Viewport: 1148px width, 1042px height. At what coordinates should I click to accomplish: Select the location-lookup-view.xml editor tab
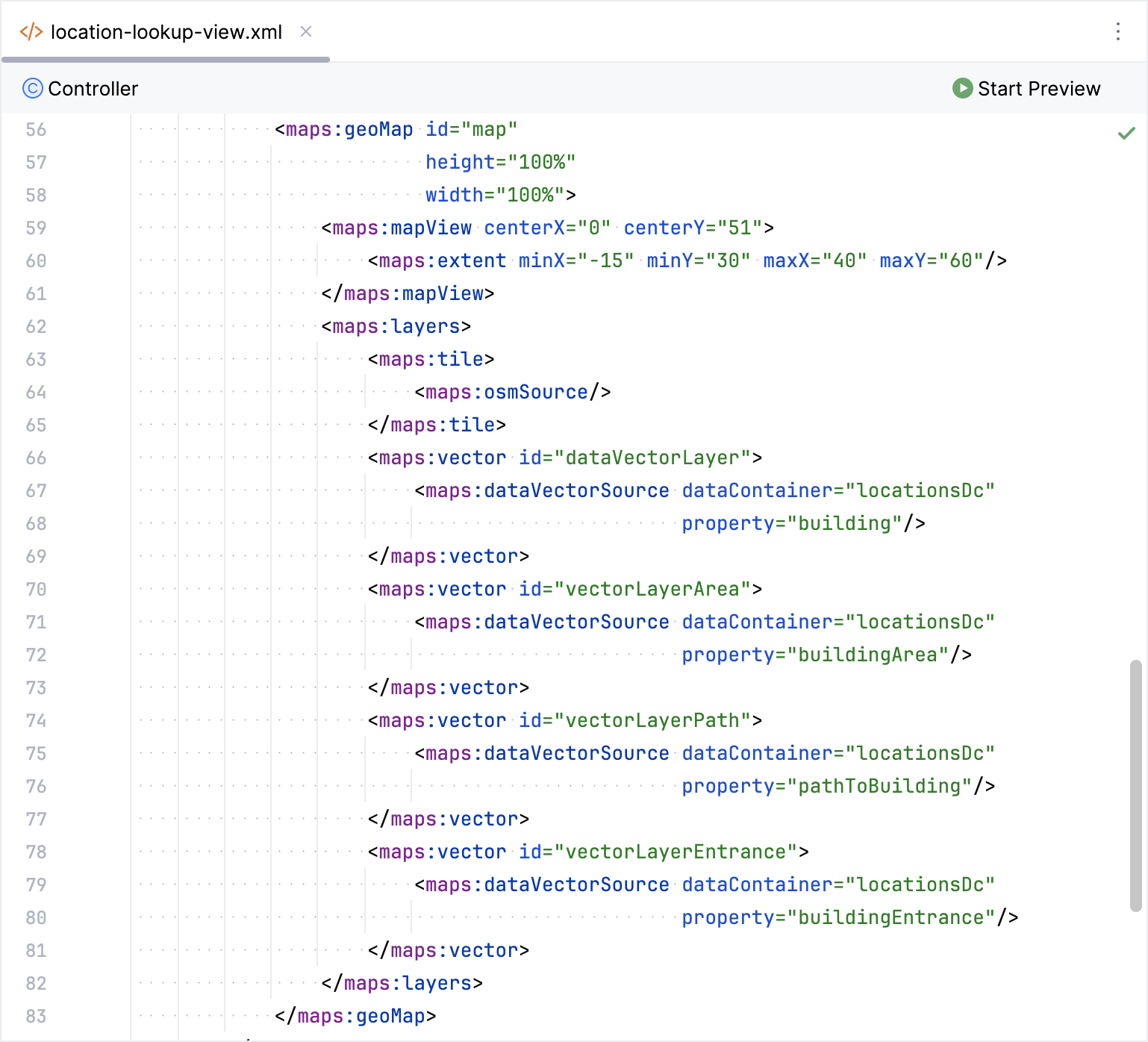click(x=166, y=32)
